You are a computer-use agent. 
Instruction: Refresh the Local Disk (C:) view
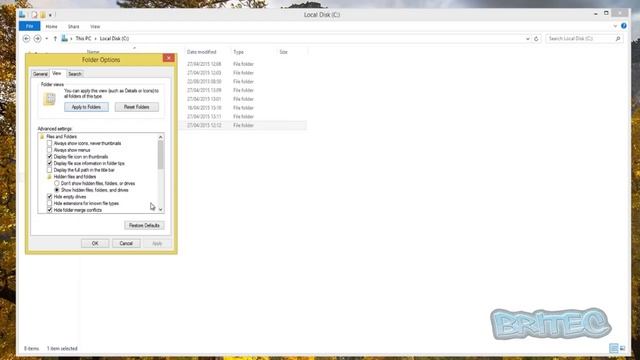point(536,38)
